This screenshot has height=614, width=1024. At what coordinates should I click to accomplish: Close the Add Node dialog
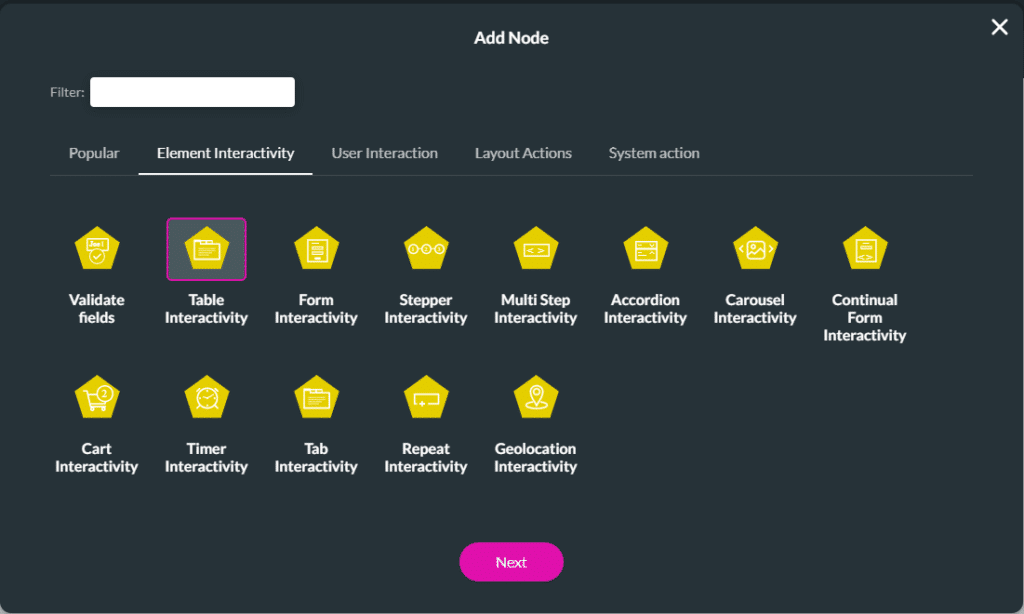tap(999, 27)
